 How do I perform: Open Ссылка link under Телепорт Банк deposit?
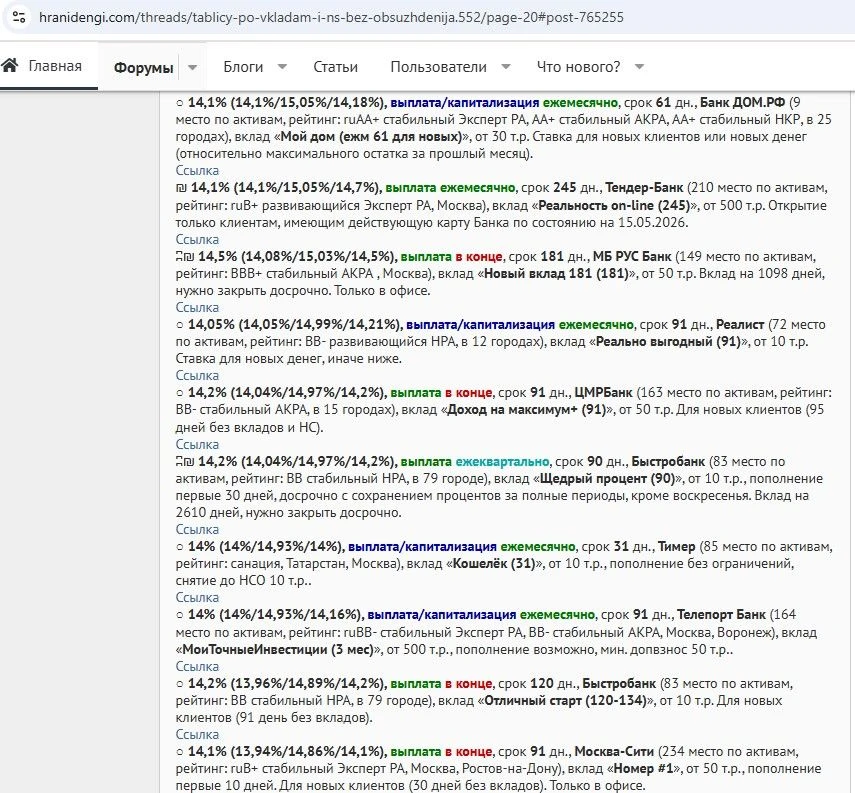point(197,666)
